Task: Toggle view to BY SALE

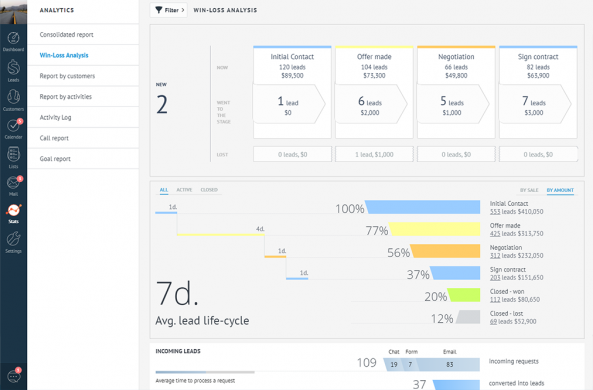Action: (529, 190)
